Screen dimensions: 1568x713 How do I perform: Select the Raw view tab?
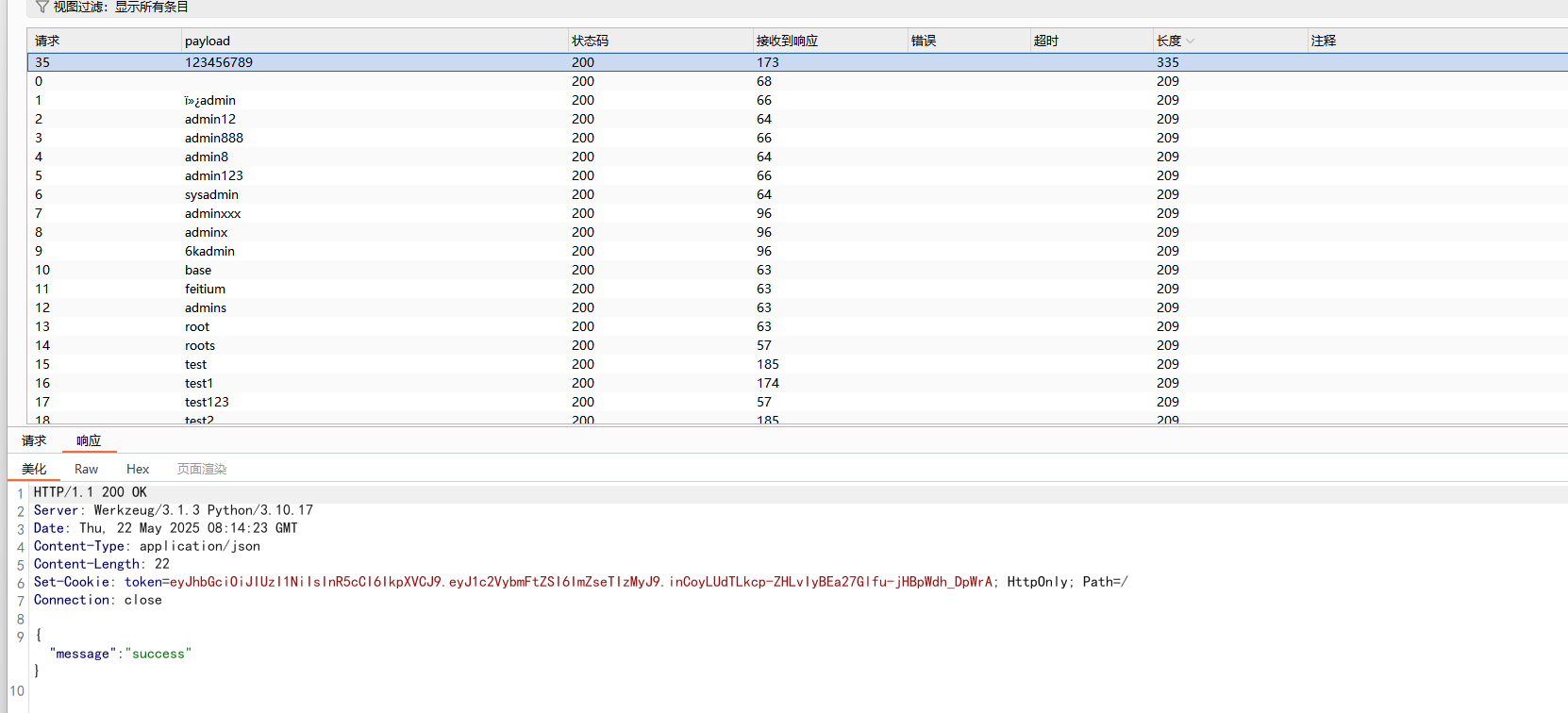click(x=86, y=469)
